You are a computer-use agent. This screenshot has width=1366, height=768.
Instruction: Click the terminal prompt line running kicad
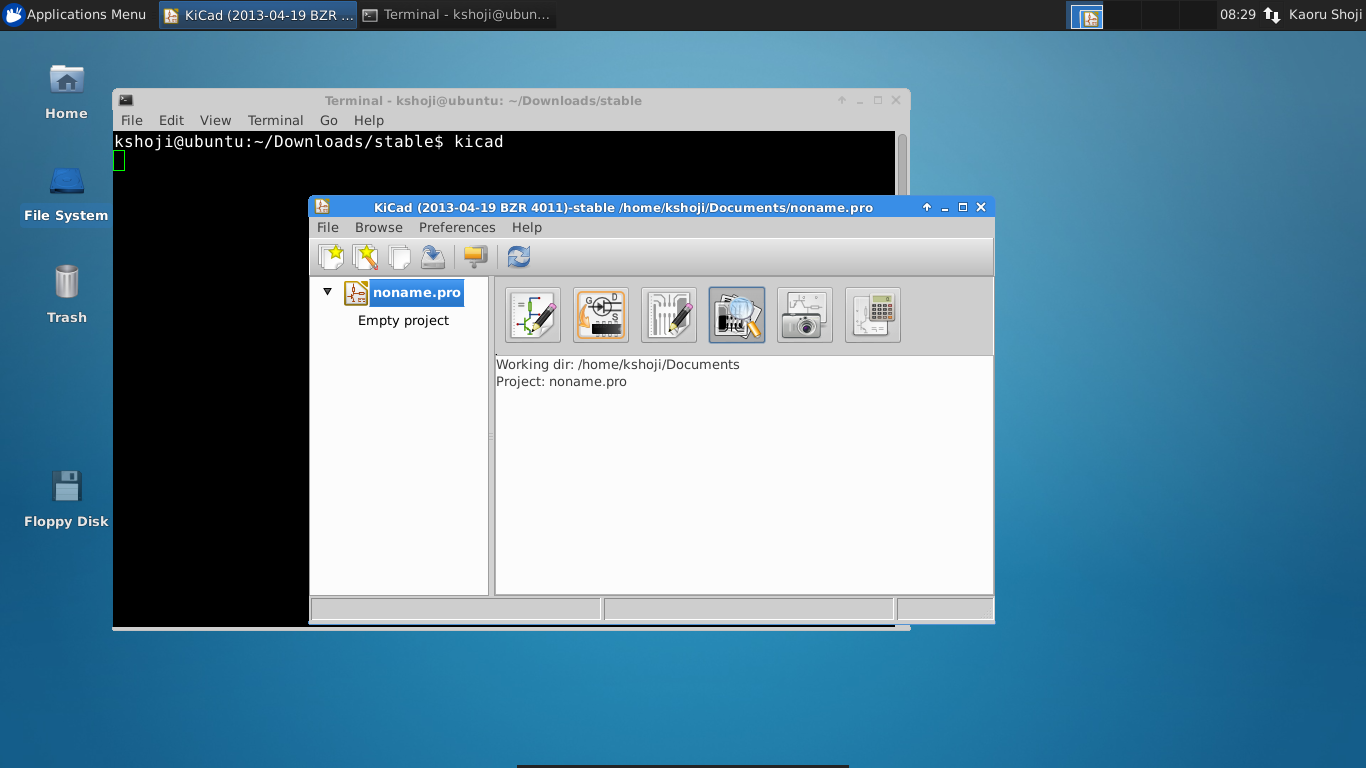point(309,142)
